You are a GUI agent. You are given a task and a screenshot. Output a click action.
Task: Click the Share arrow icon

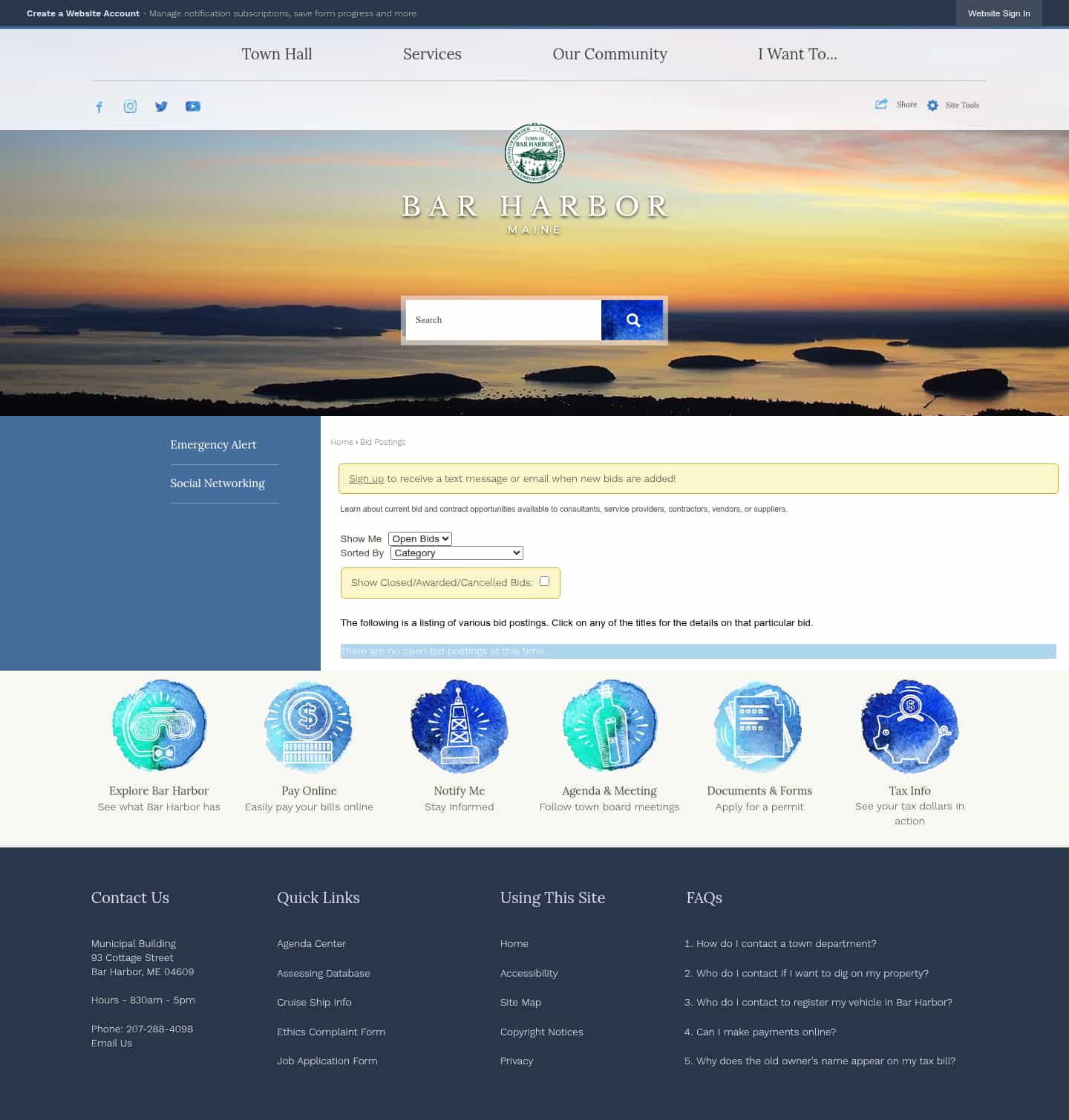[881, 105]
